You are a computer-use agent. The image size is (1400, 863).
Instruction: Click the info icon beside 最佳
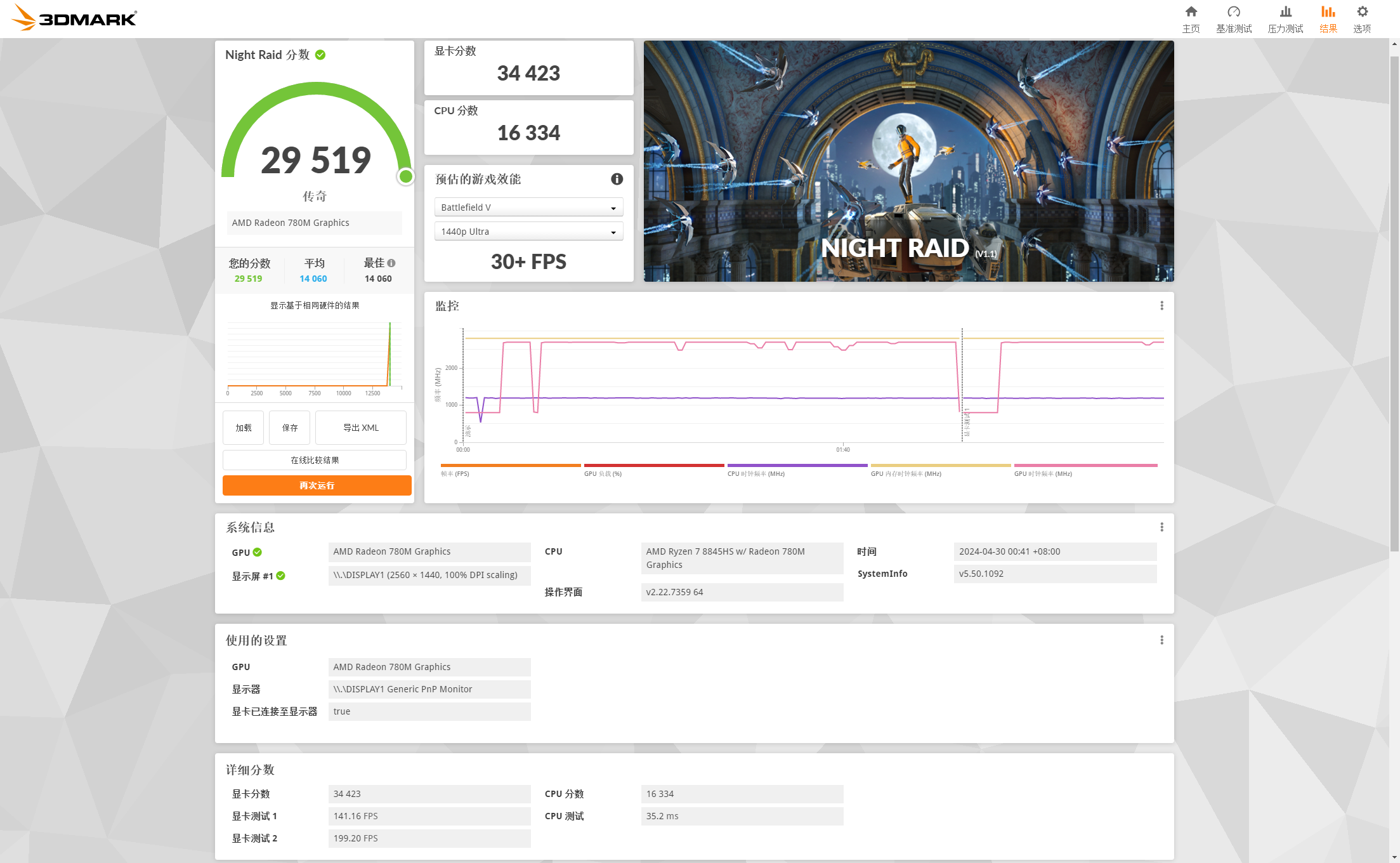click(391, 263)
